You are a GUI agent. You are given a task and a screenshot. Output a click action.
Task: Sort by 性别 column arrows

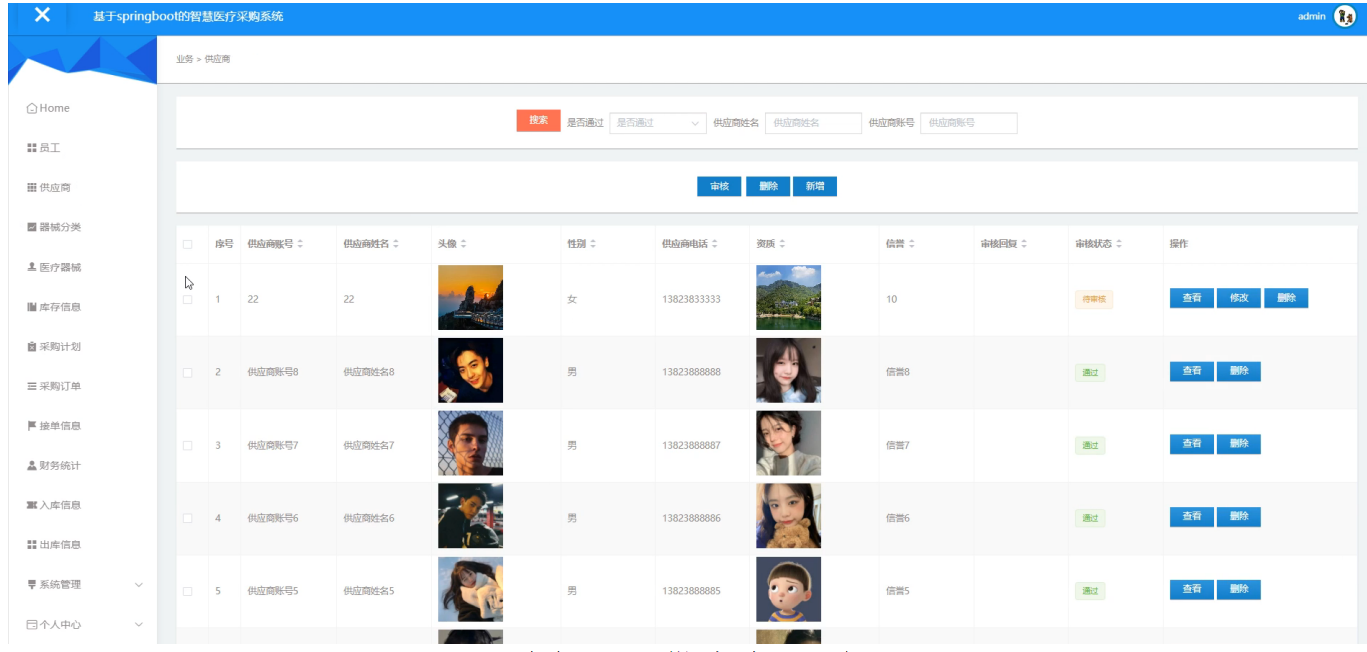click(592, 244)
